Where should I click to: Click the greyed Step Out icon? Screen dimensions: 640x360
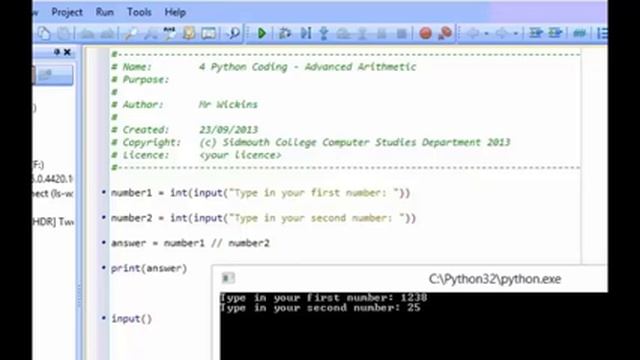point(362,33)
